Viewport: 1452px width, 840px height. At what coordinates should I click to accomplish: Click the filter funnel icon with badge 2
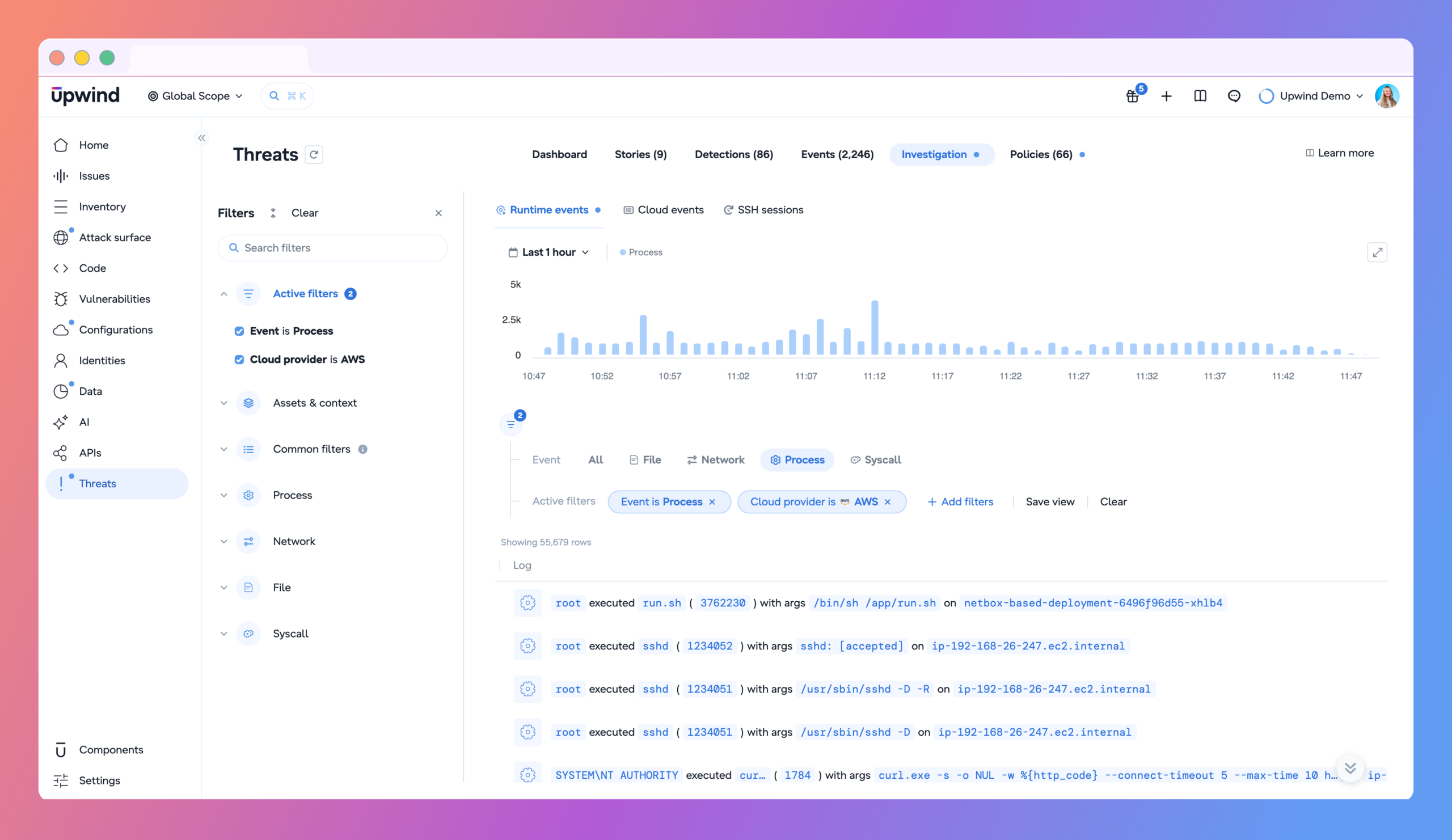click(511, 424)
